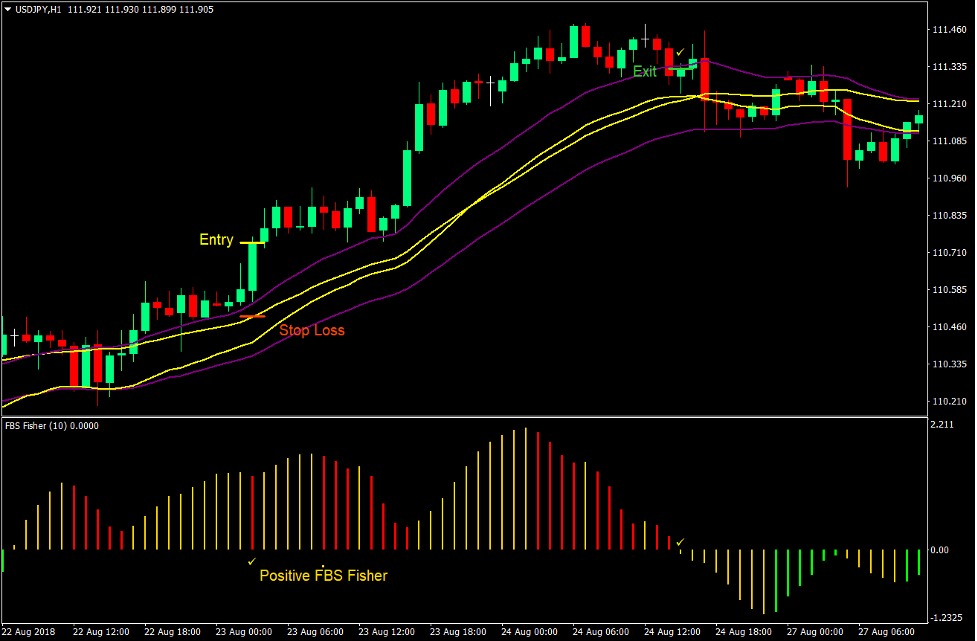977x641 pixels.
Task: Expand the indicator subwindow divider
Action: click(488, 417)
